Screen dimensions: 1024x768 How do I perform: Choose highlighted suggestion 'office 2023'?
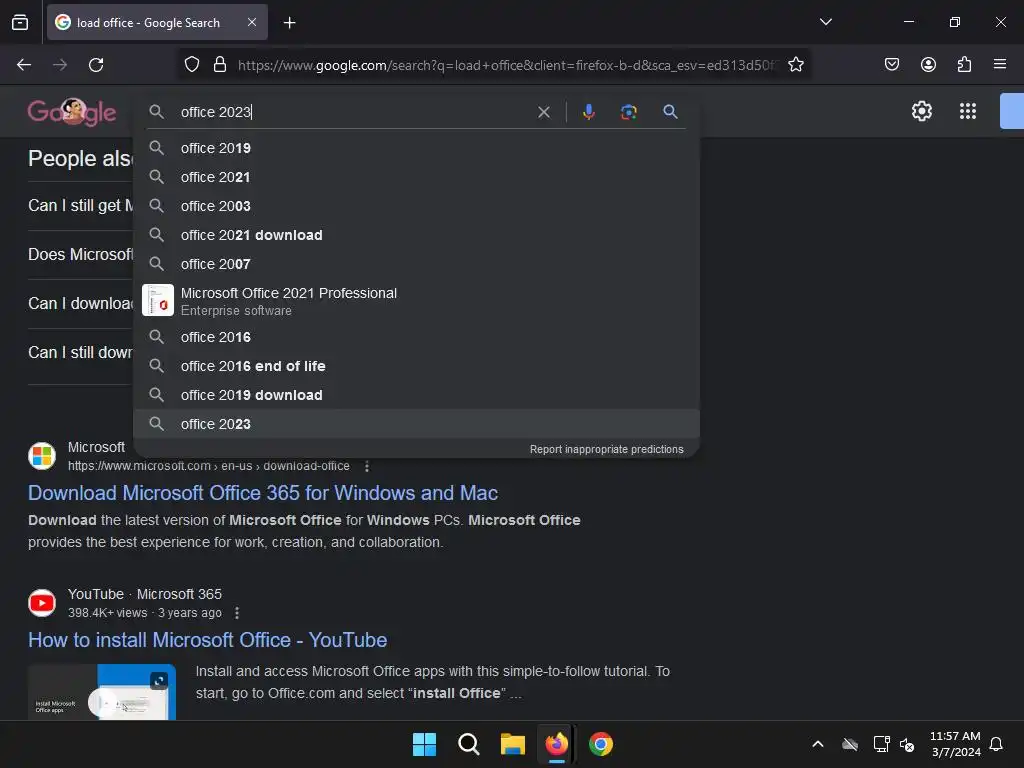click(417, 424)
